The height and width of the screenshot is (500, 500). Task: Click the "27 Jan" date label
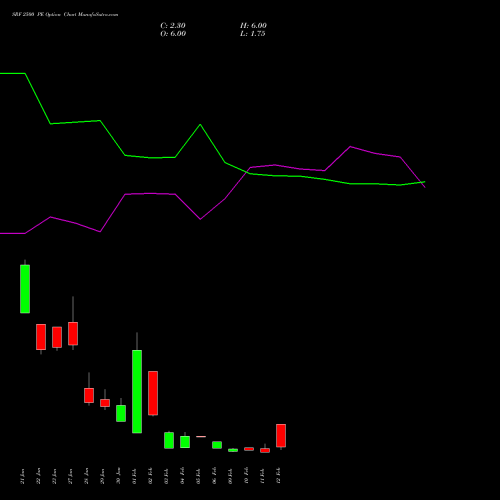[70, 476]
